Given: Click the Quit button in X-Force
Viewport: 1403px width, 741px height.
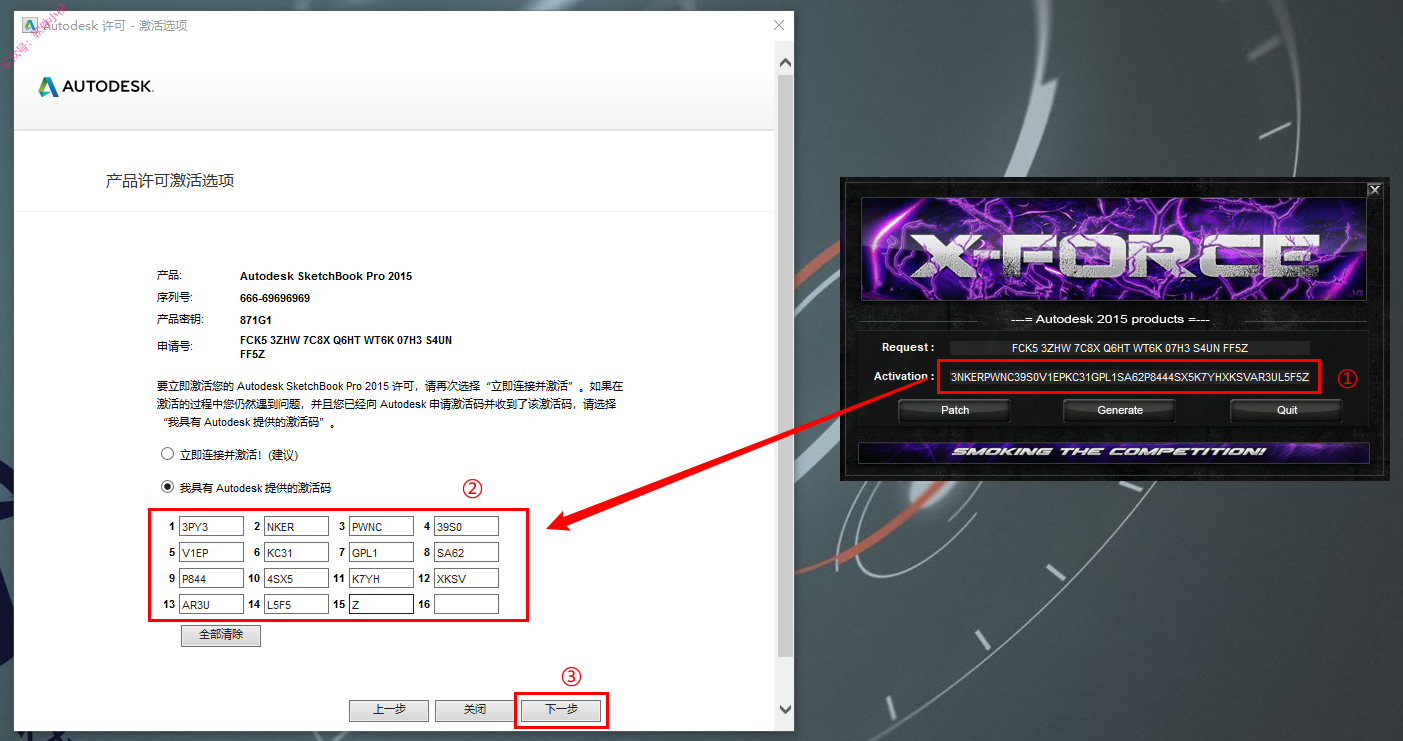Looking at the screenshot, I should pyautogui.click(x=1287, y=410).
